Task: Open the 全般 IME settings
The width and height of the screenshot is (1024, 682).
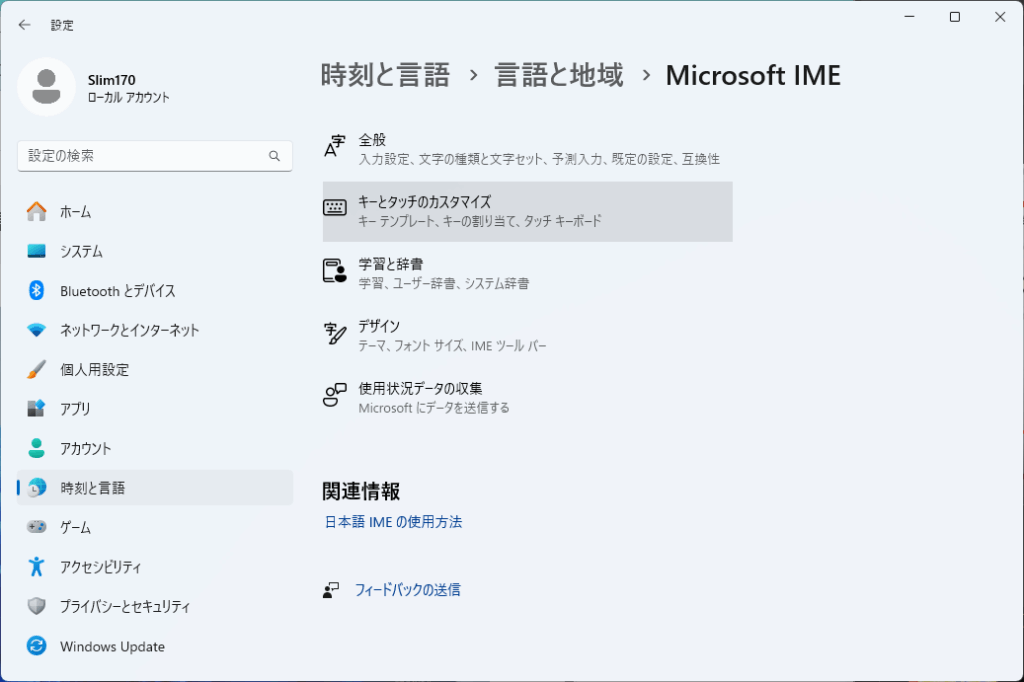Action: [528, 149]
